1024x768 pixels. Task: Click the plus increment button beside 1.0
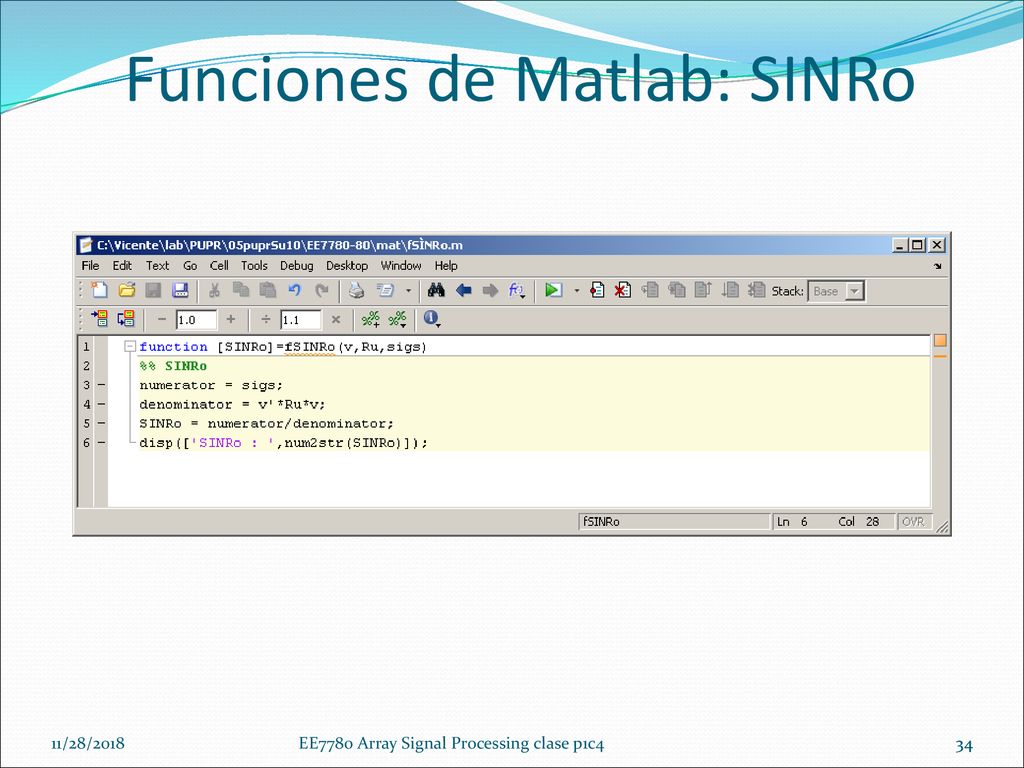coord(231,319)
